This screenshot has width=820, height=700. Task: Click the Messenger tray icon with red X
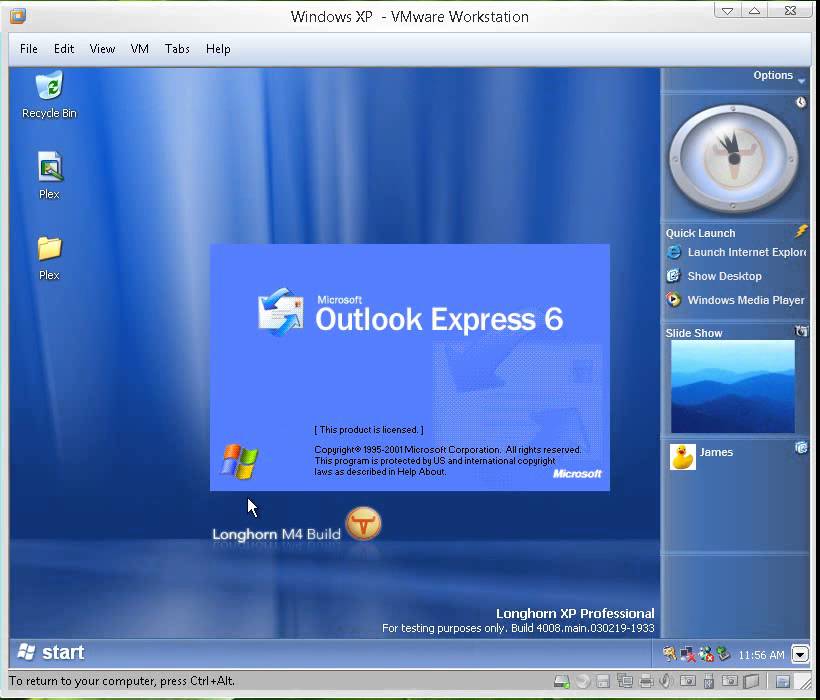(707, 654)
